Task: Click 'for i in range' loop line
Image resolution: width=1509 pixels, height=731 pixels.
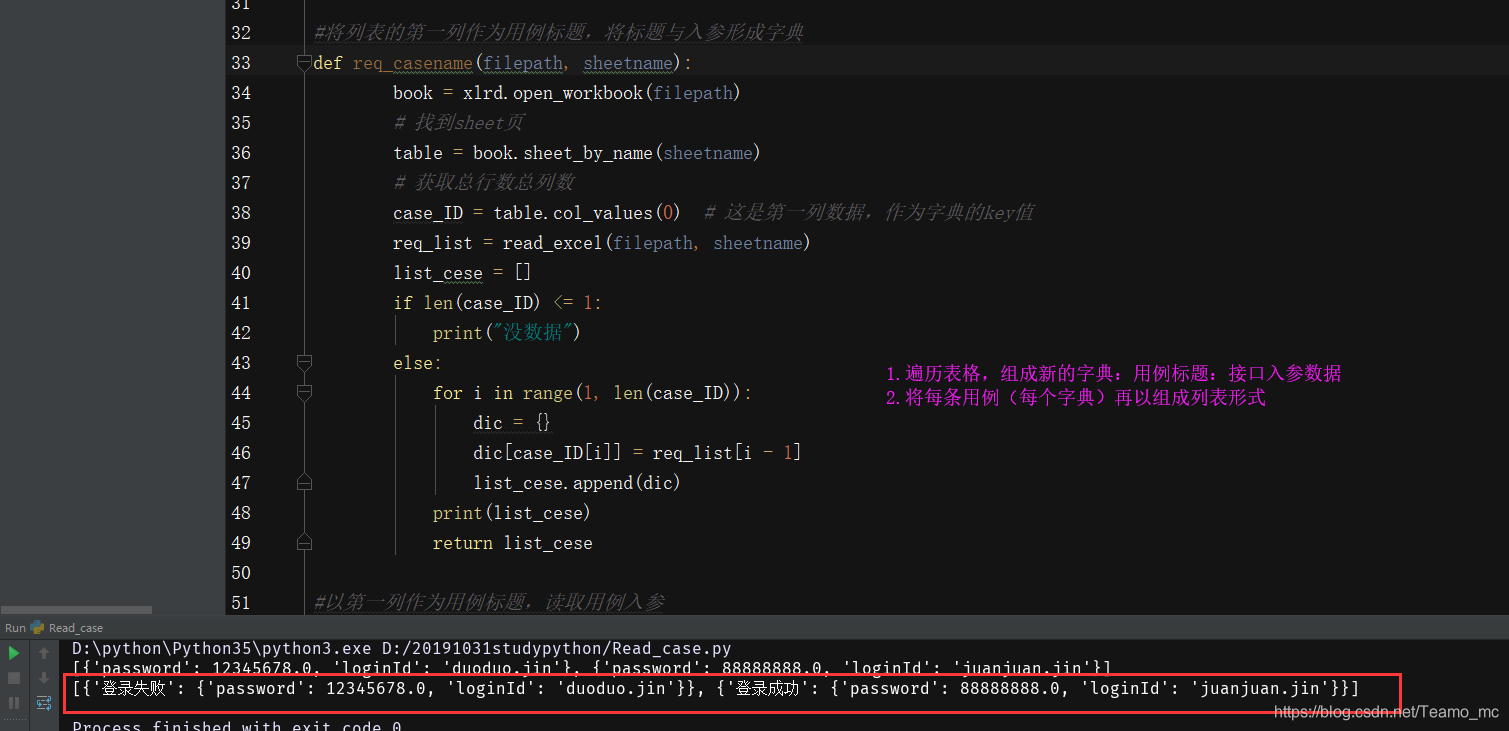Action: coord(592,393)
